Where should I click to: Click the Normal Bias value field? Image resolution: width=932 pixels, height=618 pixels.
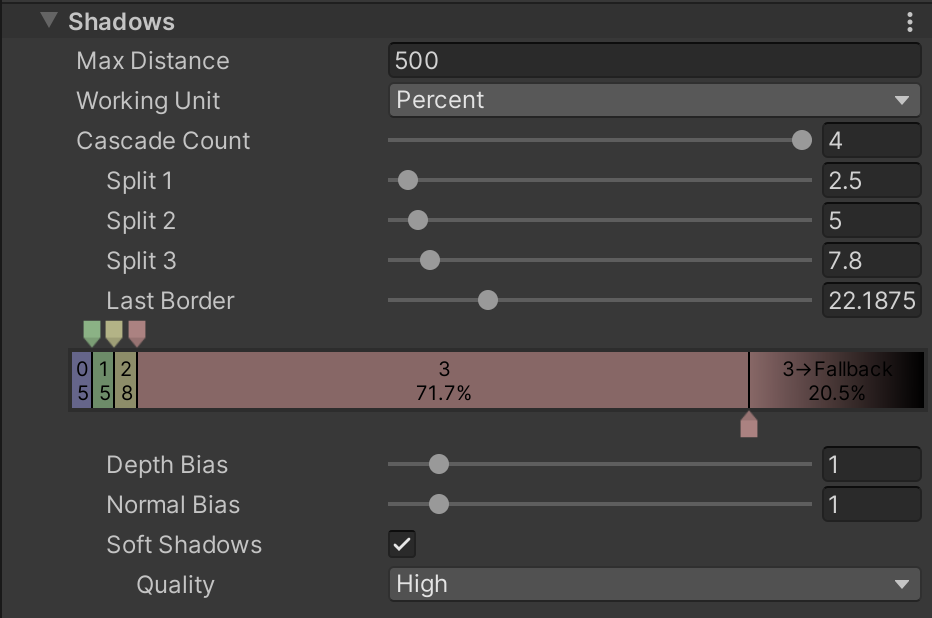click(870, 505)
